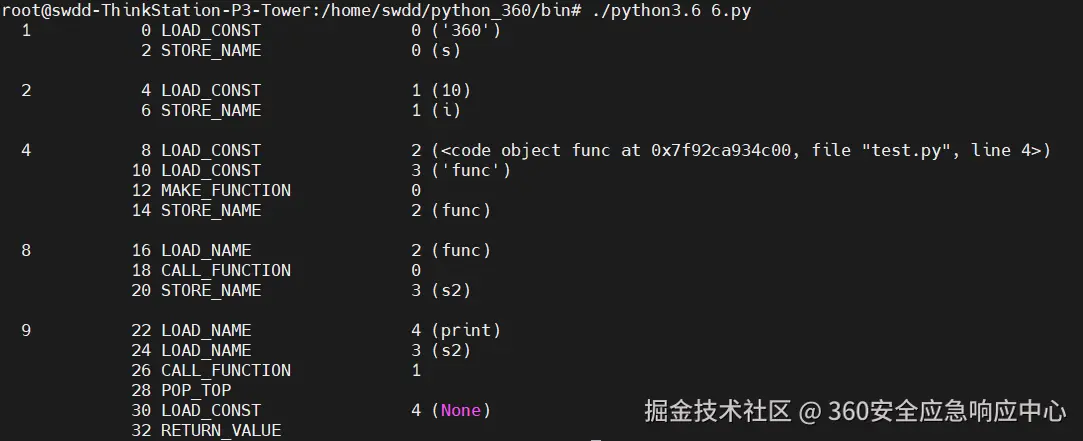Click the 360 security center watermark text
This screenshot has width=1083, height=441.
(x=855, y=411)
